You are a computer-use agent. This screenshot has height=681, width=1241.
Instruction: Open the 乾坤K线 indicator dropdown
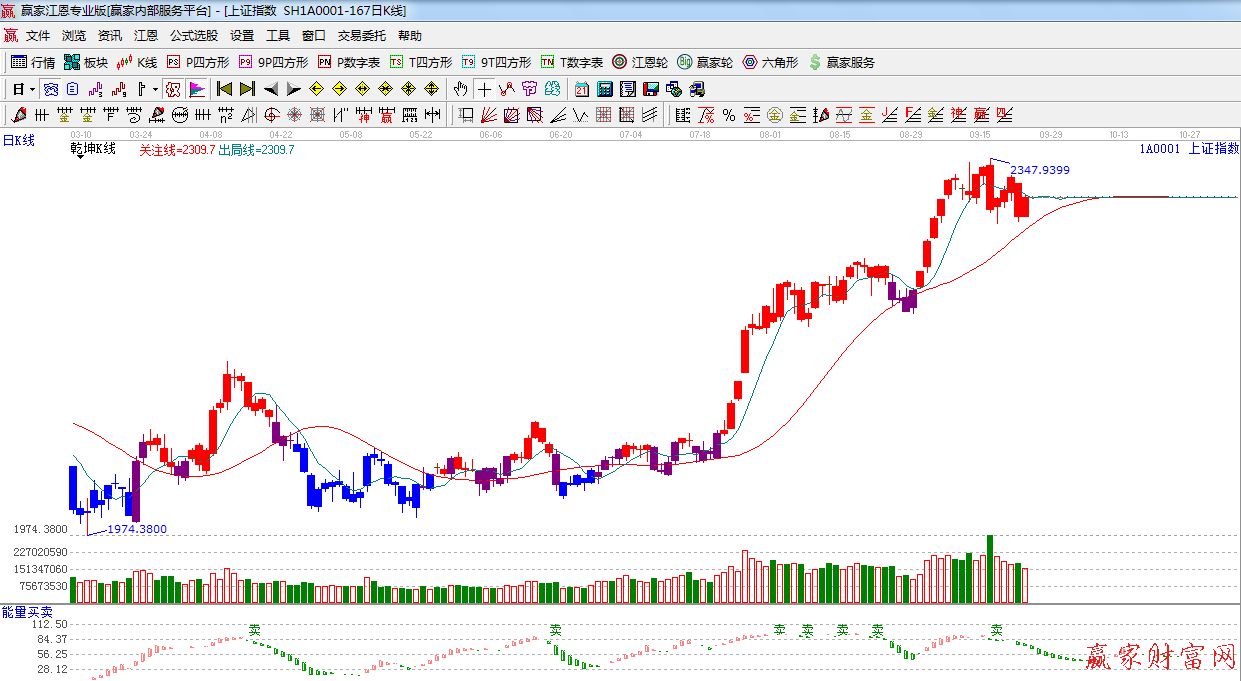click(92, 150)
